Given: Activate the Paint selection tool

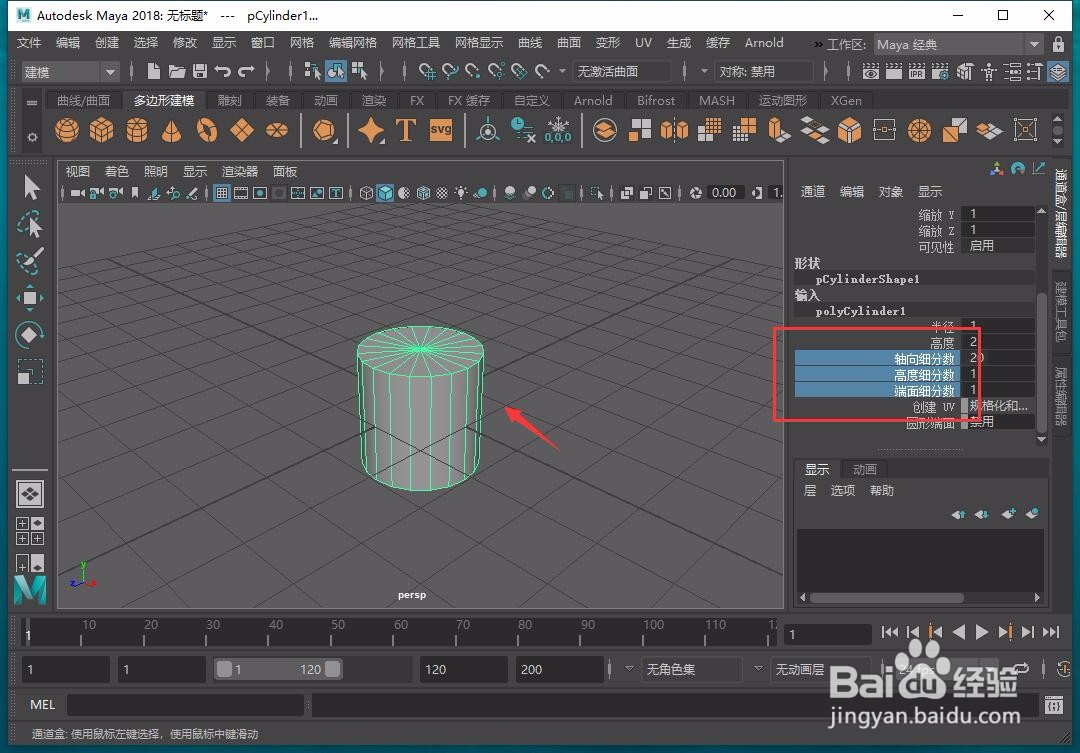Looking at the screenshot, I should 30,260.
